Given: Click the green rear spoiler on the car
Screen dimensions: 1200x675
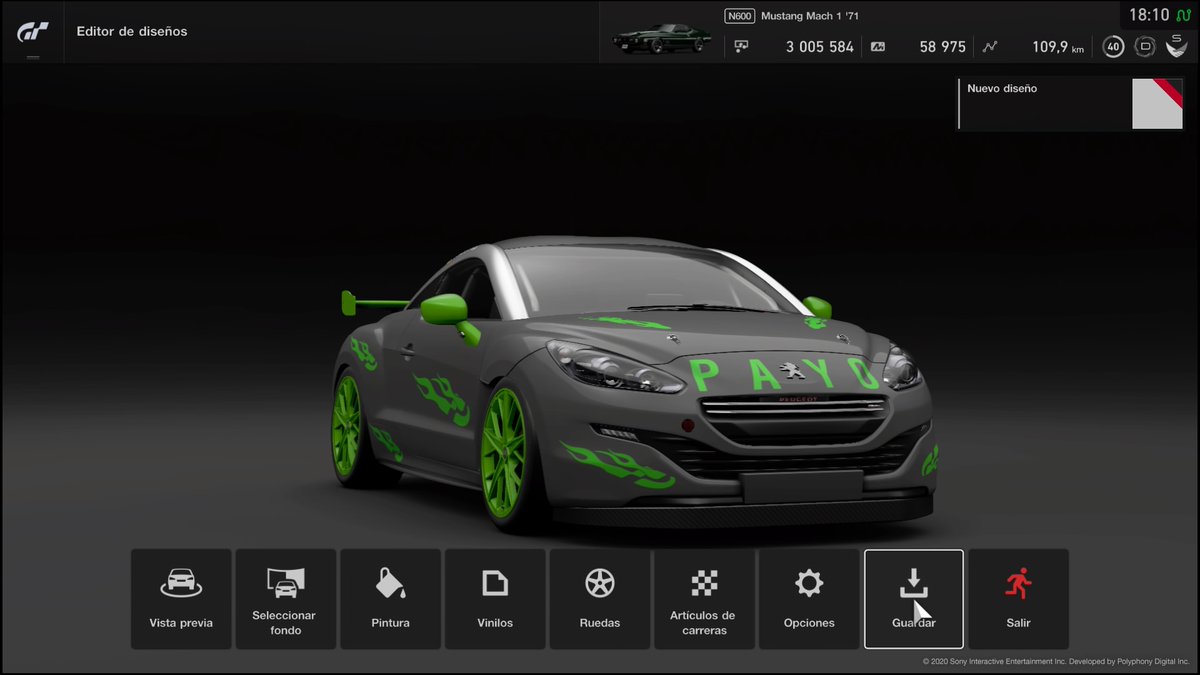Looking at the screenshot, I should tap(375, 302).
